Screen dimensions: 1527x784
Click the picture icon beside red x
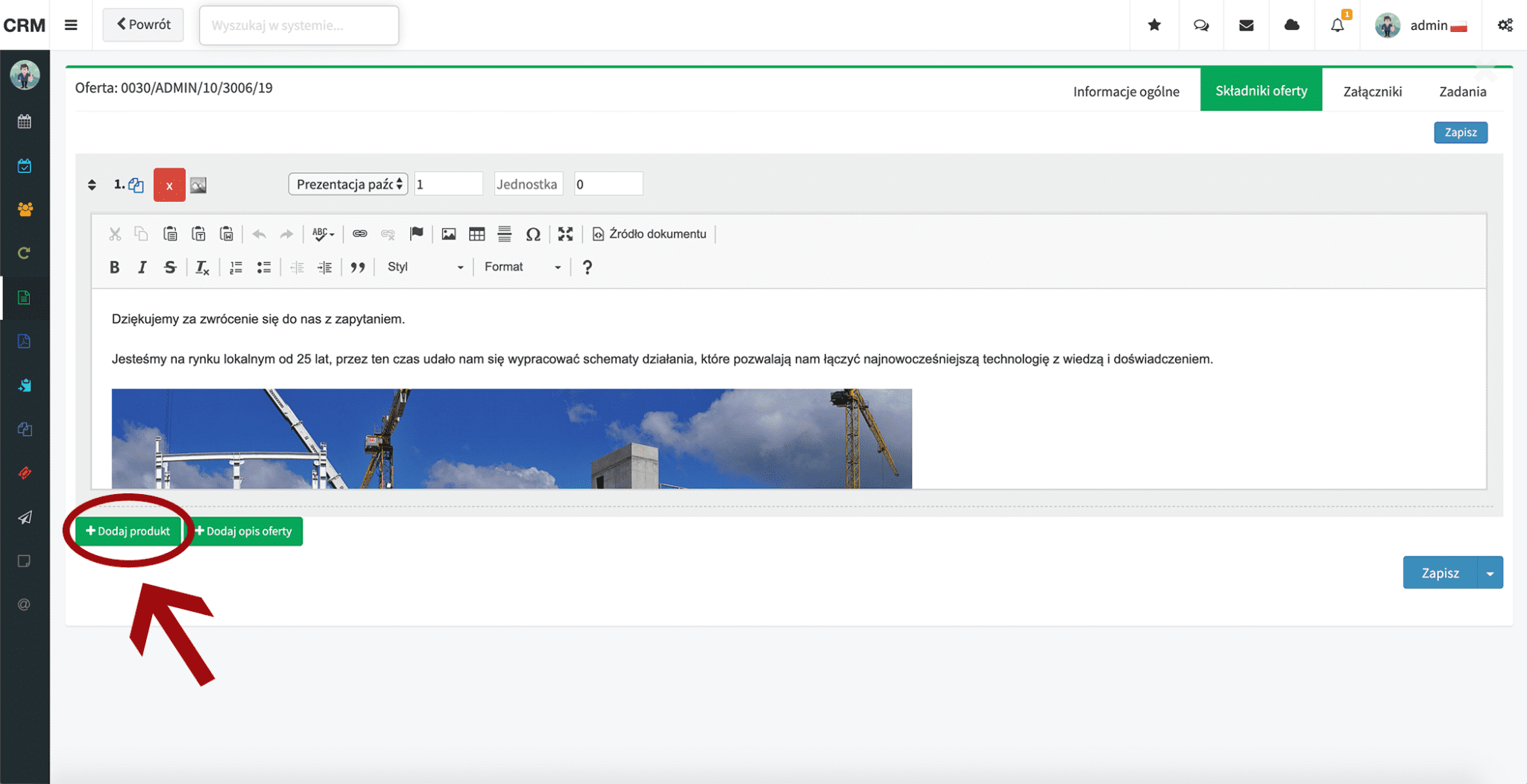point(198,185)
